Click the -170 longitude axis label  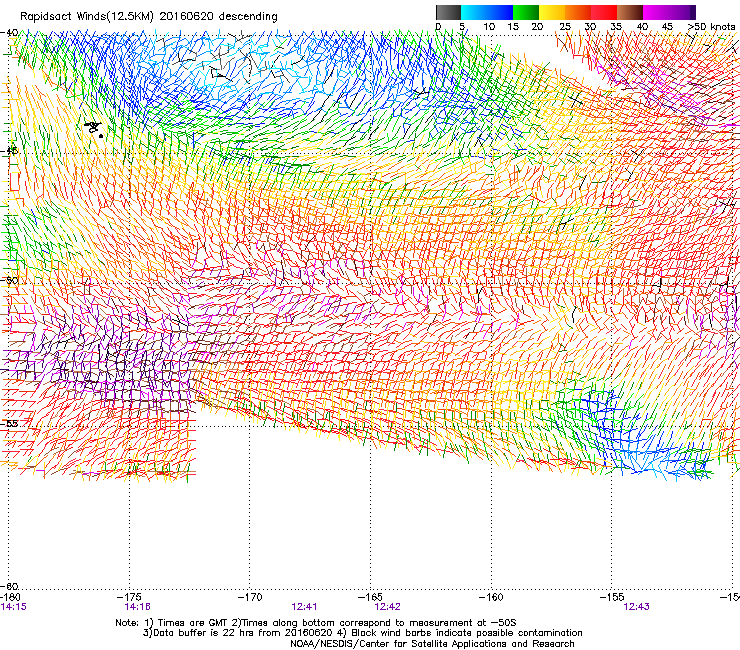coord(250,598)
